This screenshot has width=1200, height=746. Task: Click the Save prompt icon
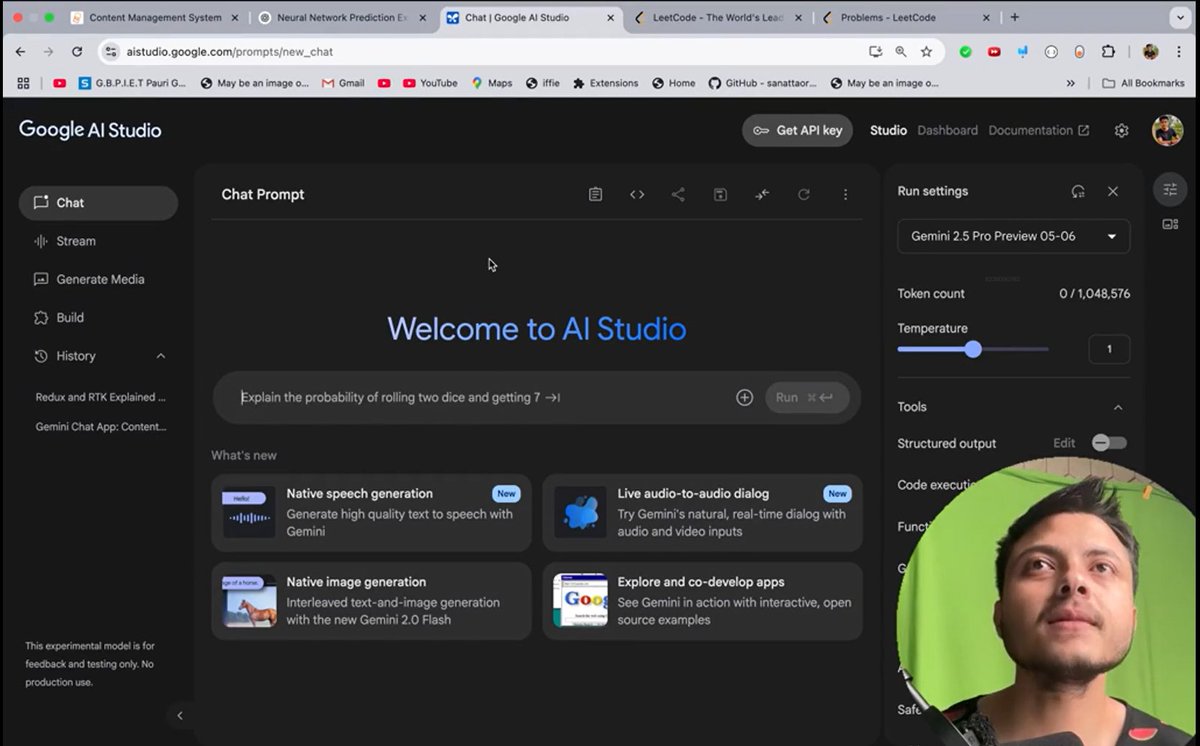pyautogui.click(x=720, y=194)
